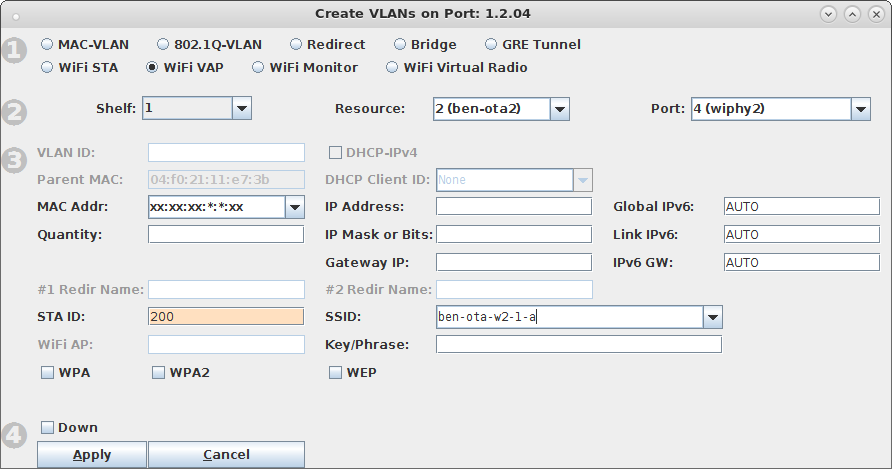Screen dimensions: 892x469
Task: Pick the WiFi STA option
Action: (47, 68)
